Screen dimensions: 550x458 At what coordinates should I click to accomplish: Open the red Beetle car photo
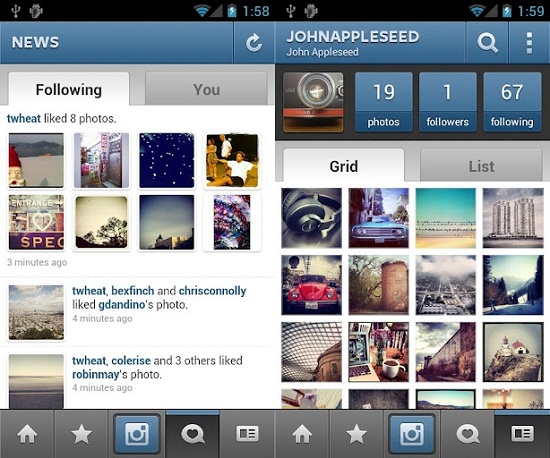point(311,285)
